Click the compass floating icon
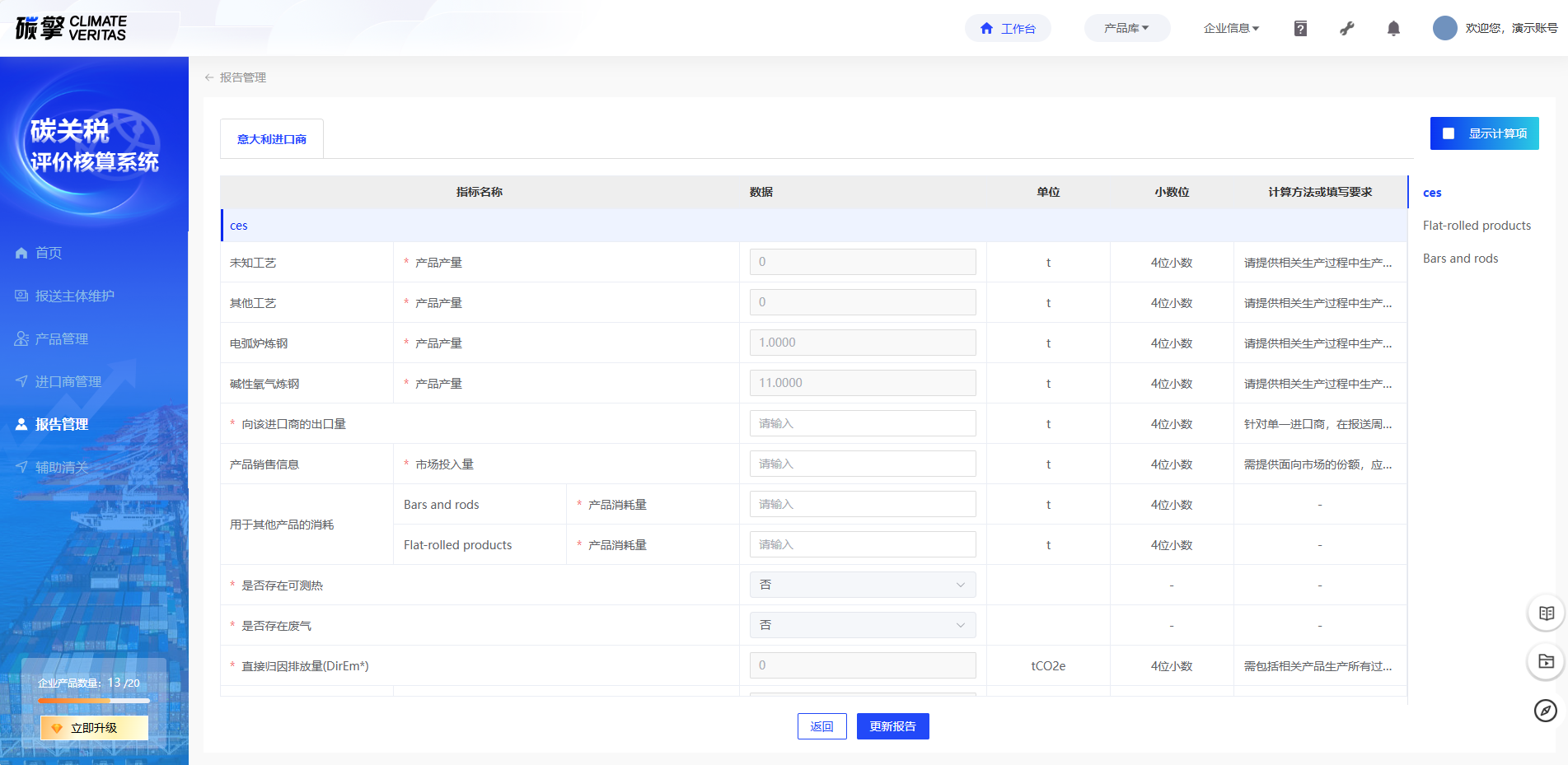1568x765 pixels. pos(1546,710)
